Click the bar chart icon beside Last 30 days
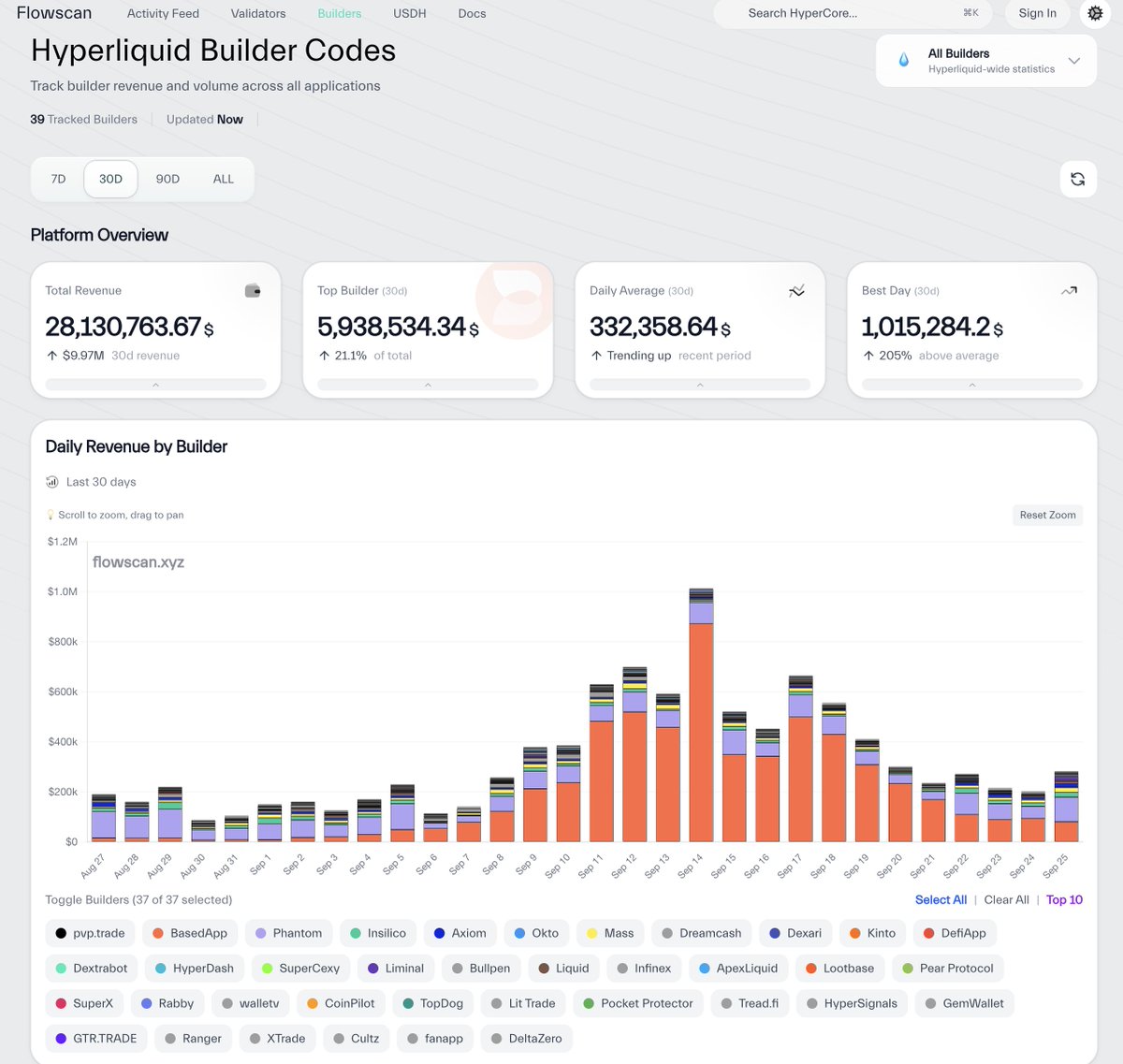This screenshot has height=1064, width=1123. pos(52,482)
